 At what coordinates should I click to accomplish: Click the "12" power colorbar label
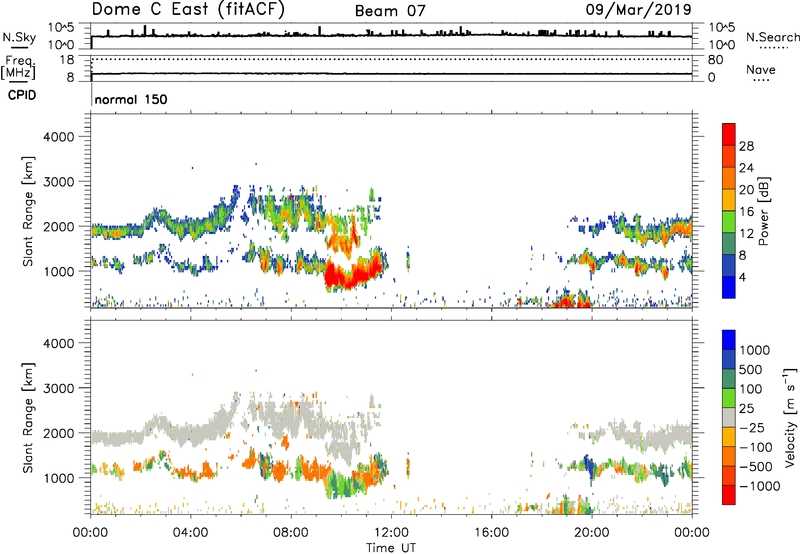[746, 234]
